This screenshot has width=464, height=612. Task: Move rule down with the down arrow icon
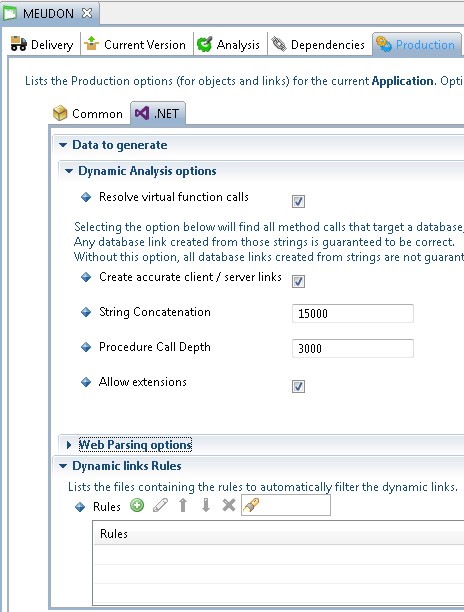[206, 505]
